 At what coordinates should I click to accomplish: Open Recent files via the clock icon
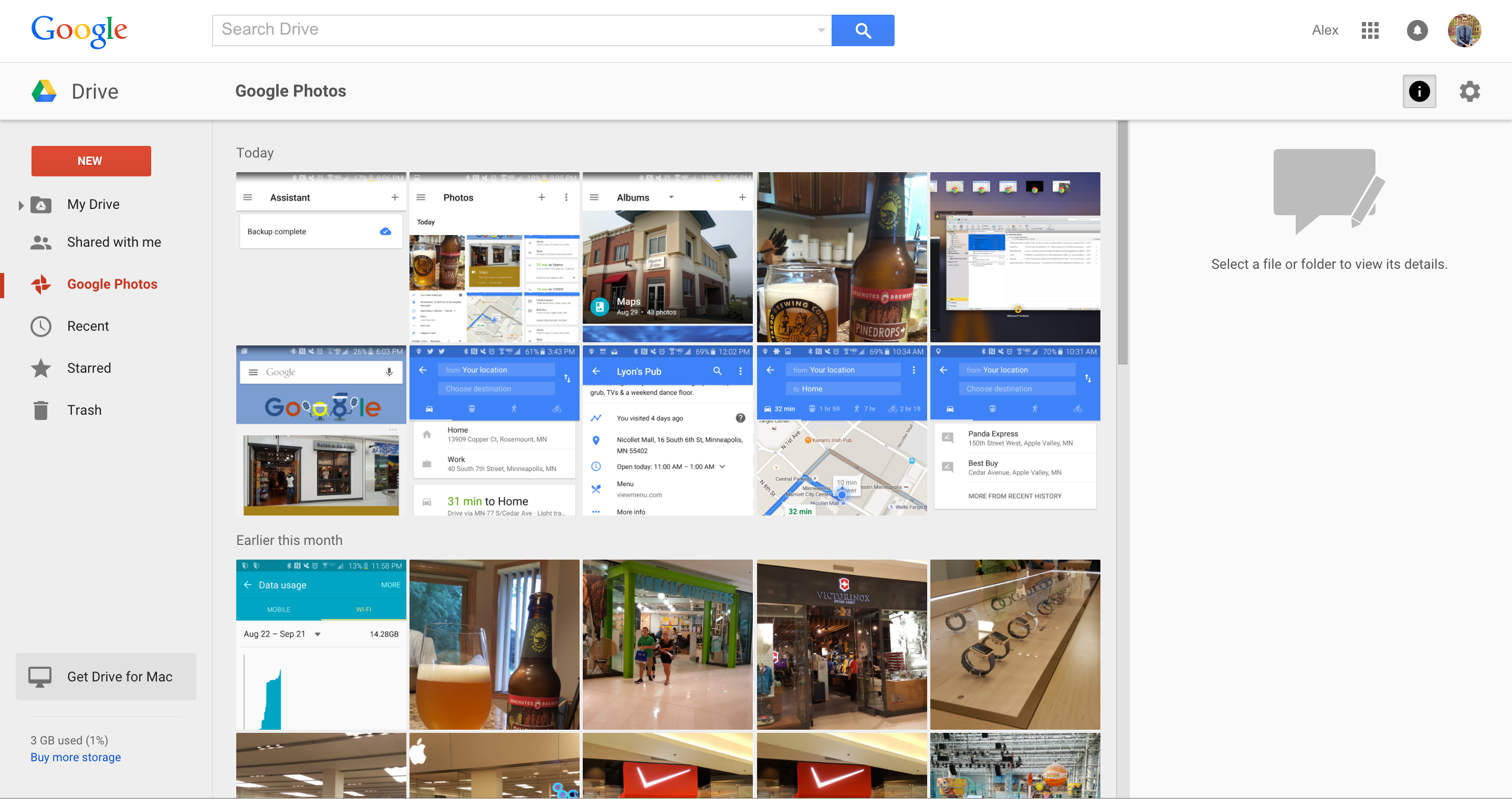[x=40, y=326]
